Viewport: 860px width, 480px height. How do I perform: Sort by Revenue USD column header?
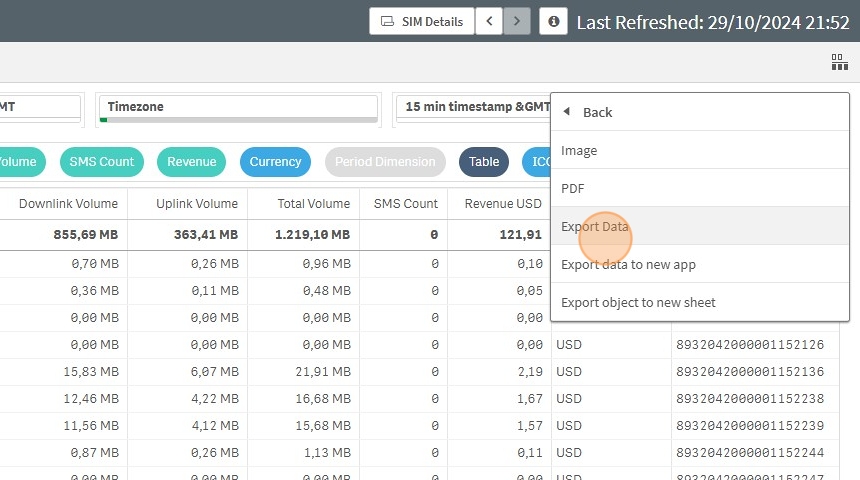[x=503, y=204]
